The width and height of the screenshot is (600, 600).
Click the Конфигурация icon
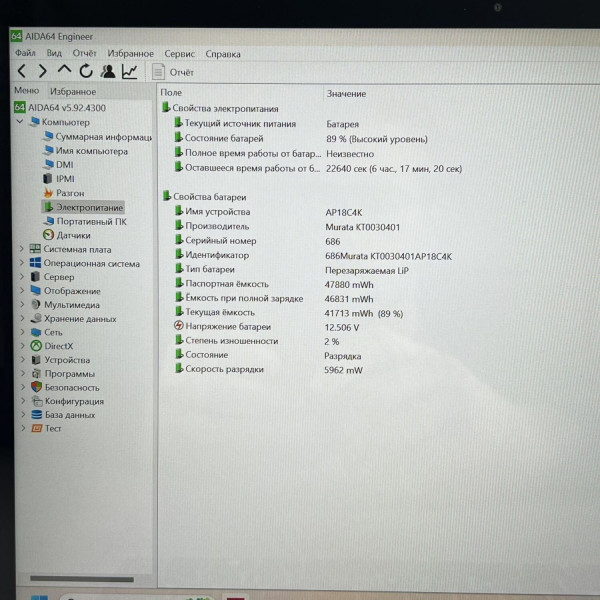[37, 401]
